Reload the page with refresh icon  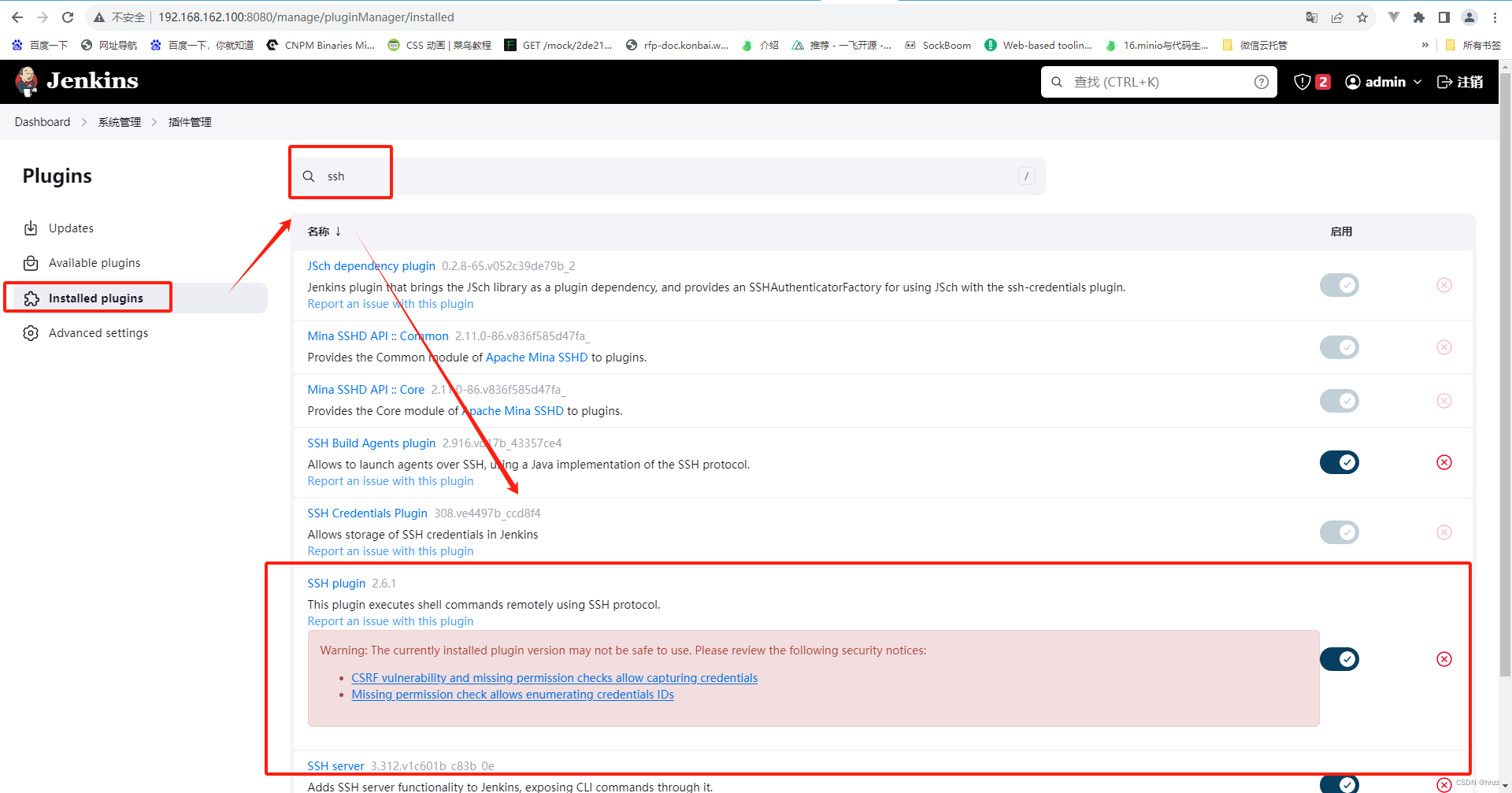pyautogui.click(x=68, y=17)
